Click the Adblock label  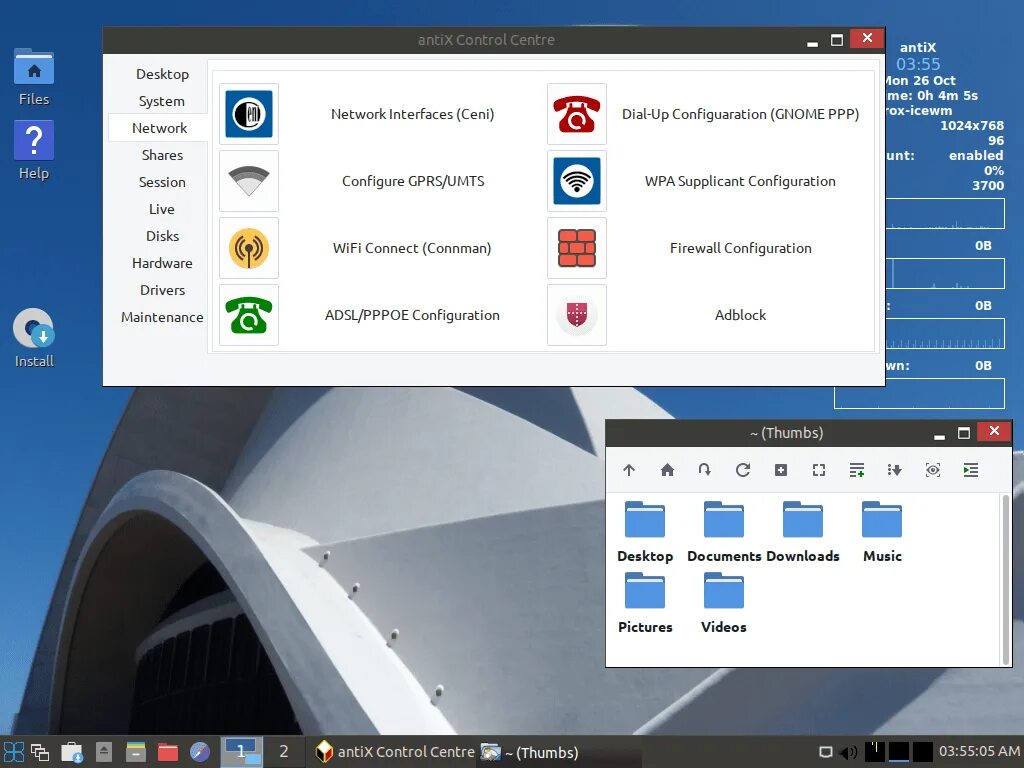coord(740,315)
